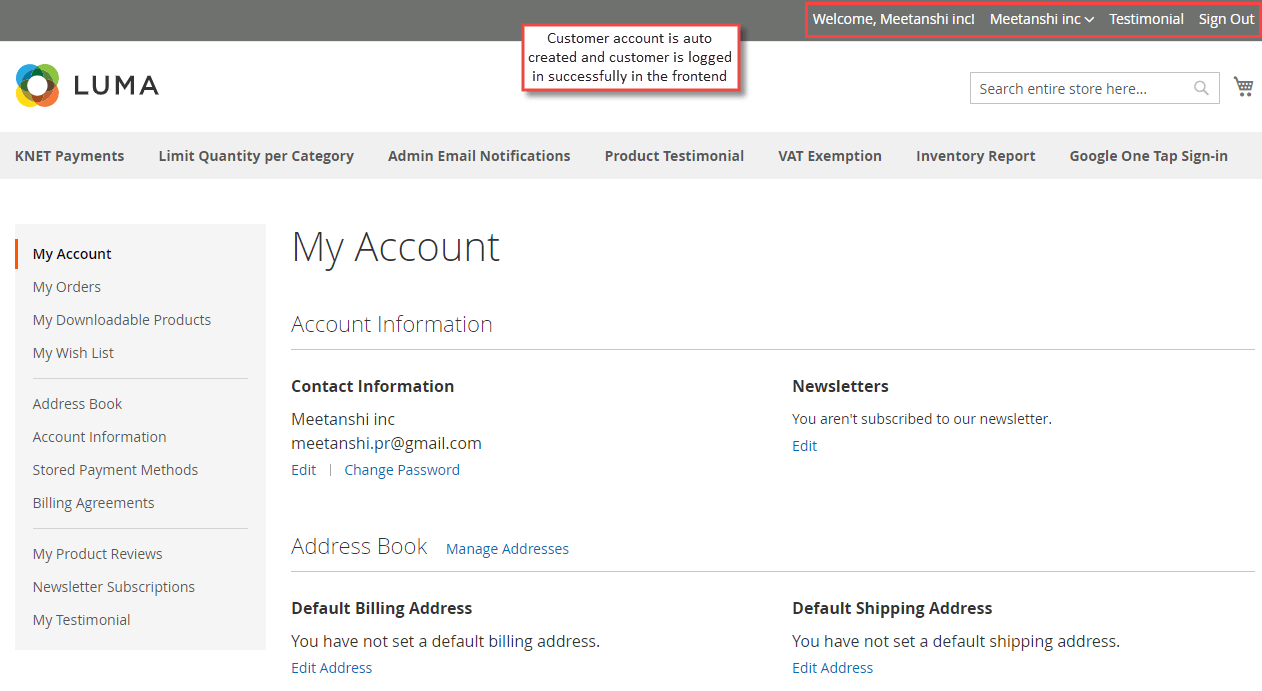Open Newsletter Subscriptions
Image resolution: width=1262 pixels, height=691 pixels.
click(113, 587)
